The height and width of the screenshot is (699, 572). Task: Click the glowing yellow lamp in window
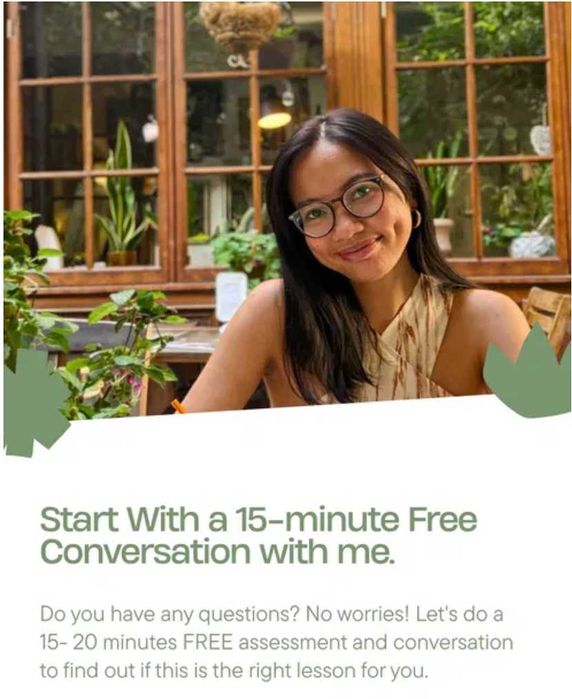274,120
